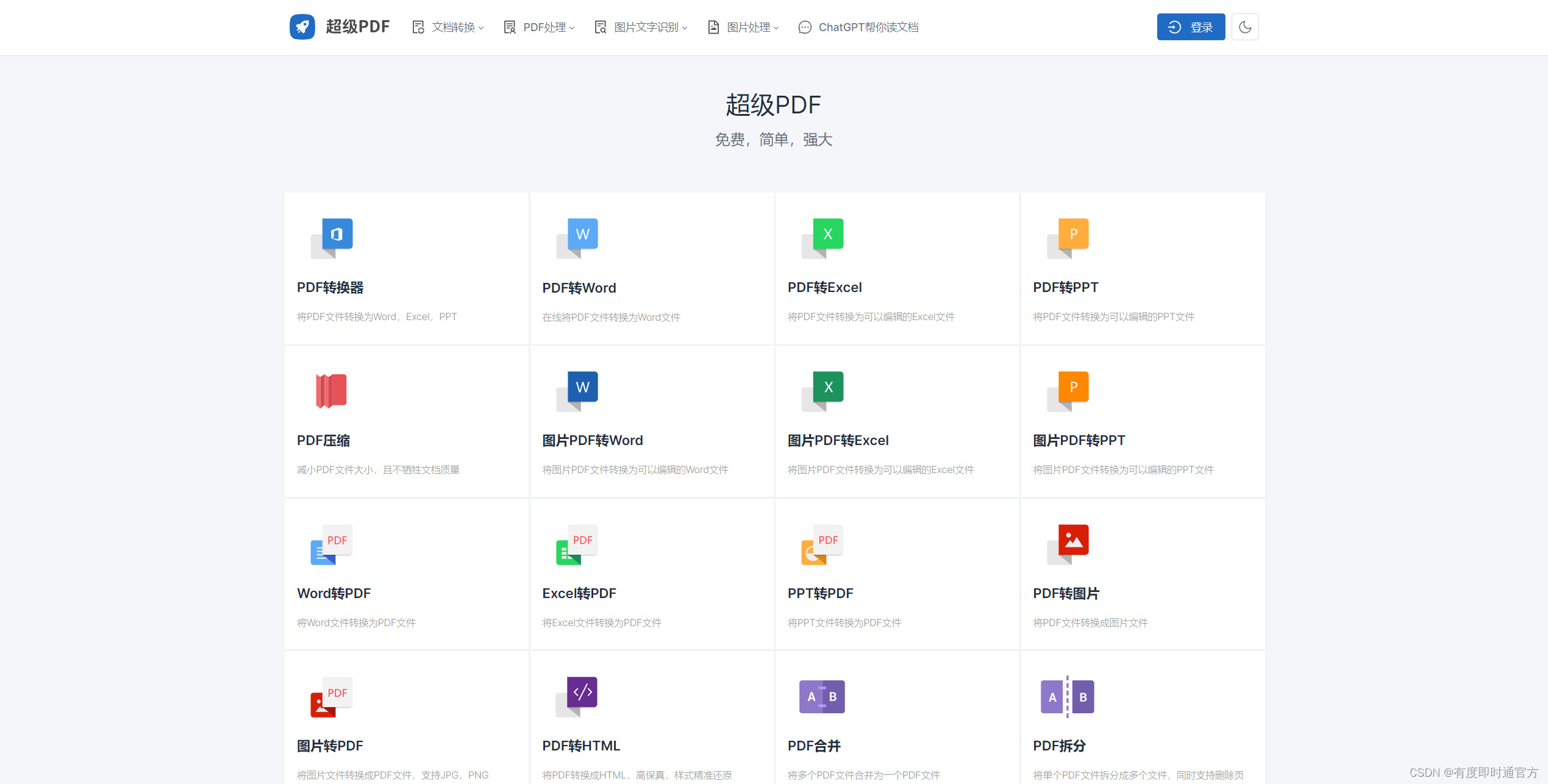Image resolution: width=1548 pixels, height=784 pixels.
Task: Open the 图片PDF转Excel card title
Action: tap(838, 441)
